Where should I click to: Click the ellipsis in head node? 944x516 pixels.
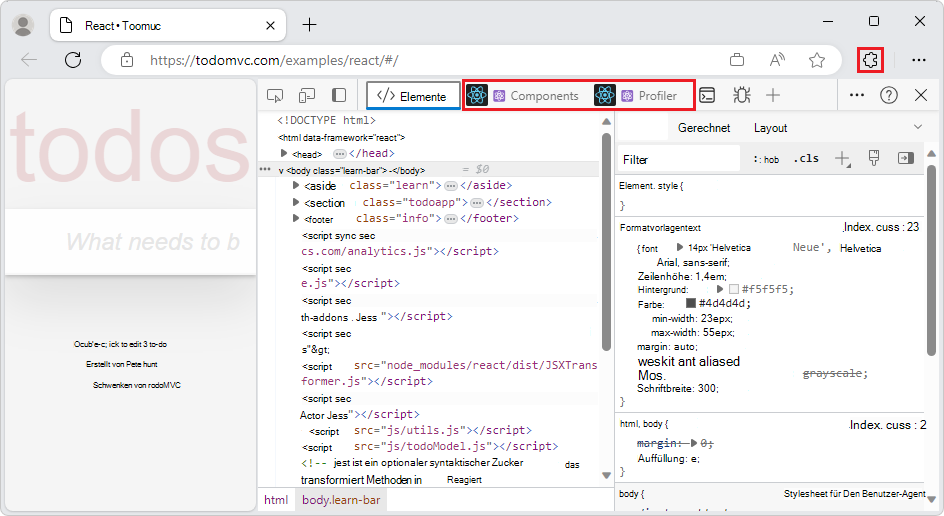point(340,154)
